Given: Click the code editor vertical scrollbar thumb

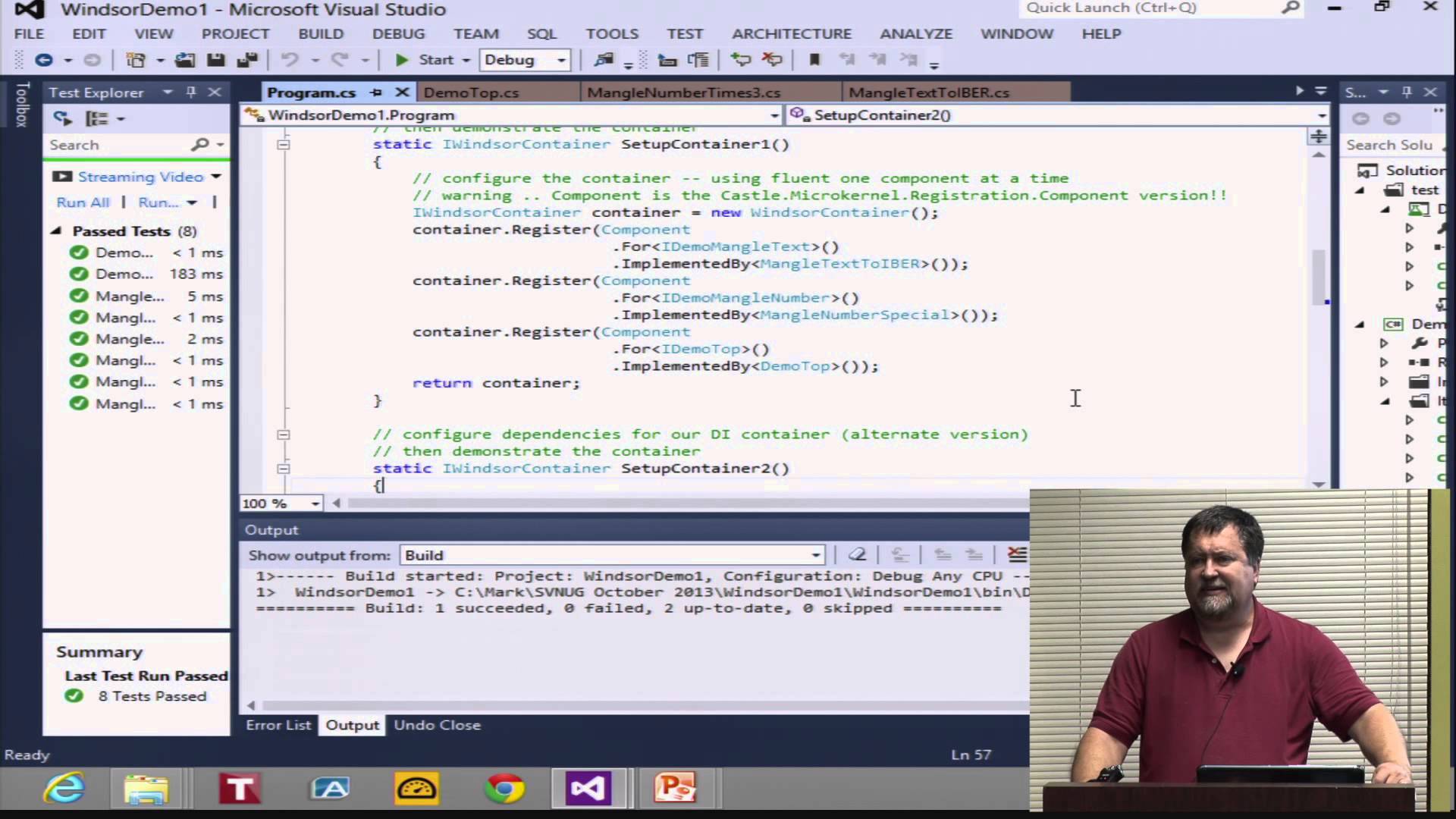Looking at the screenshot, I should (x=1319, y=276).
